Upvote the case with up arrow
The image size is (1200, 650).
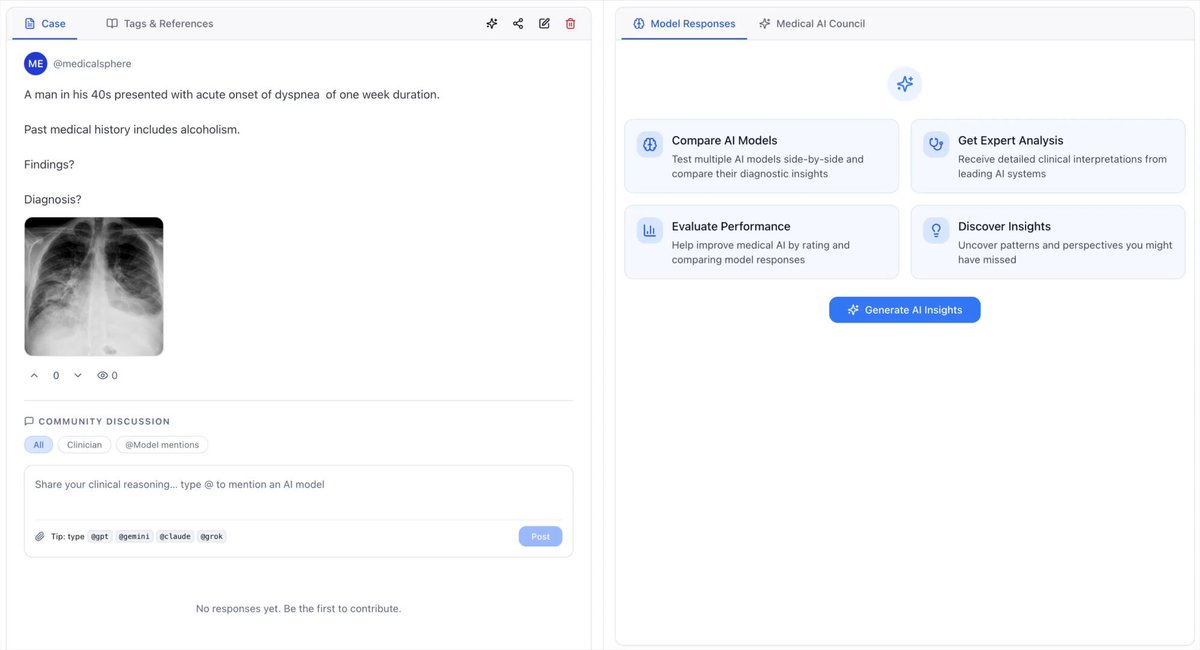[x=34, y=376]
